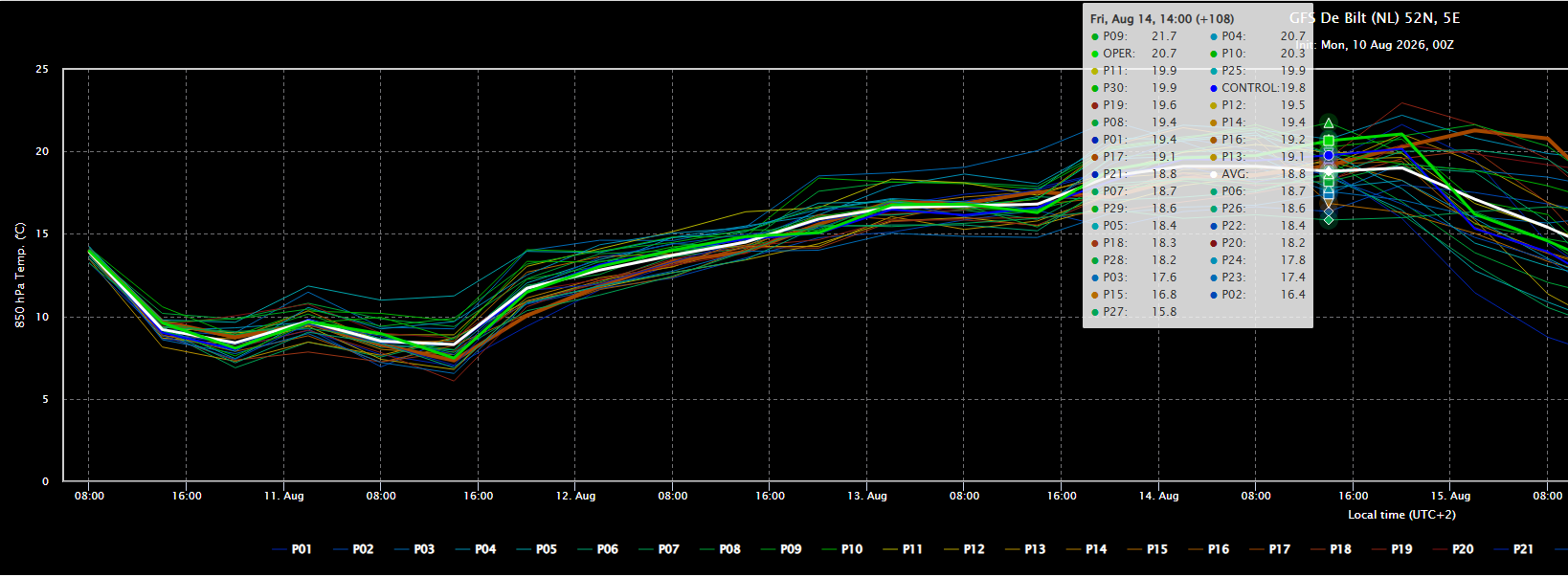The height and width of the screenshot is (577, 1568).
Task: Click the green square OPER data marker
Action: point(1329,141)
